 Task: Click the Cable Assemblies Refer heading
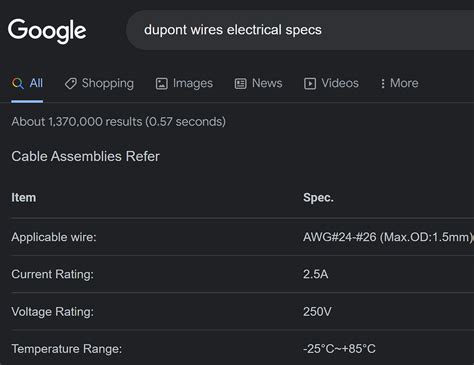(86, 156)
